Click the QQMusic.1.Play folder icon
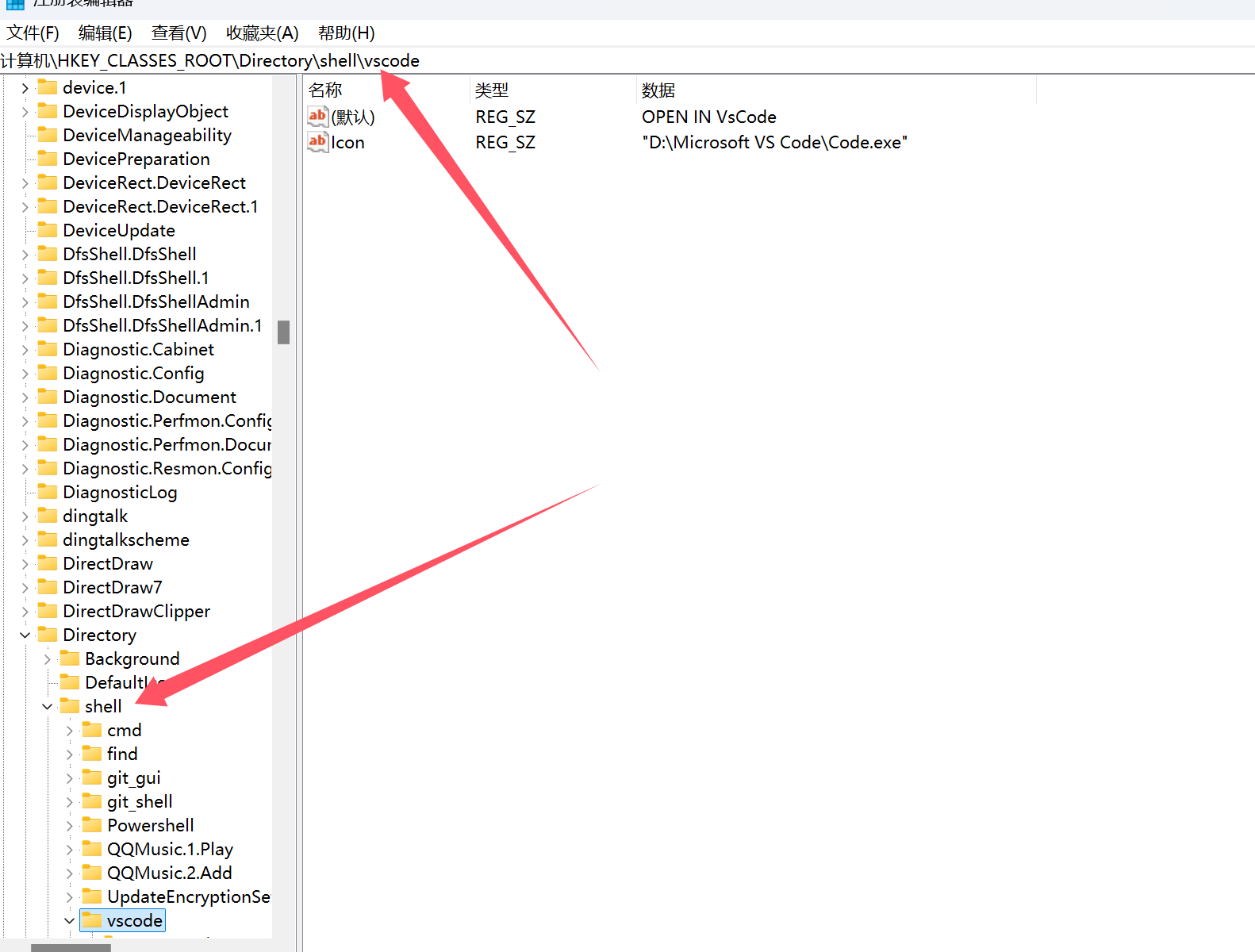The image size is (1255, 952). coord(92,849)
